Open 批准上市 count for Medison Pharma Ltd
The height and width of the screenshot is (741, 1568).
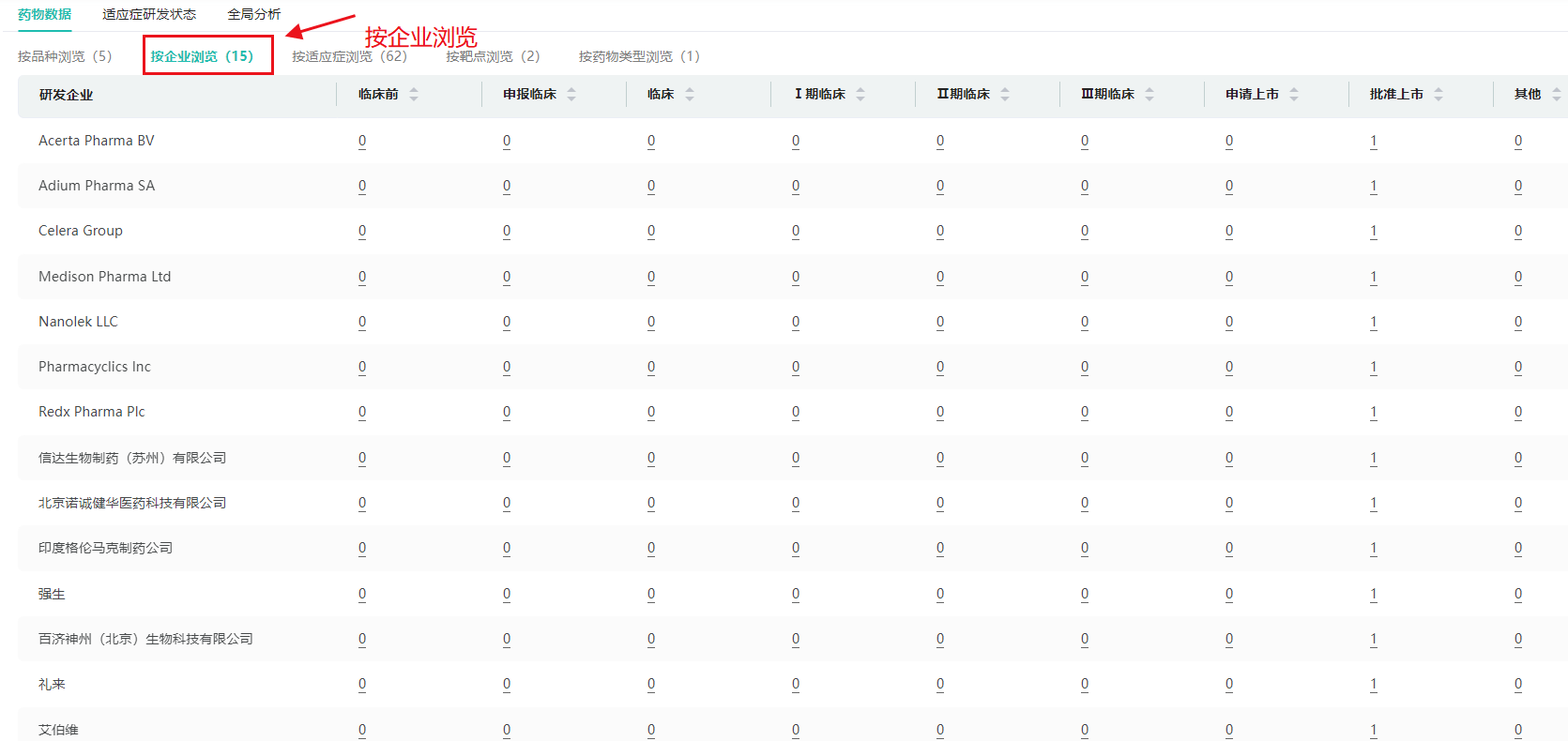click(1374, 278)
